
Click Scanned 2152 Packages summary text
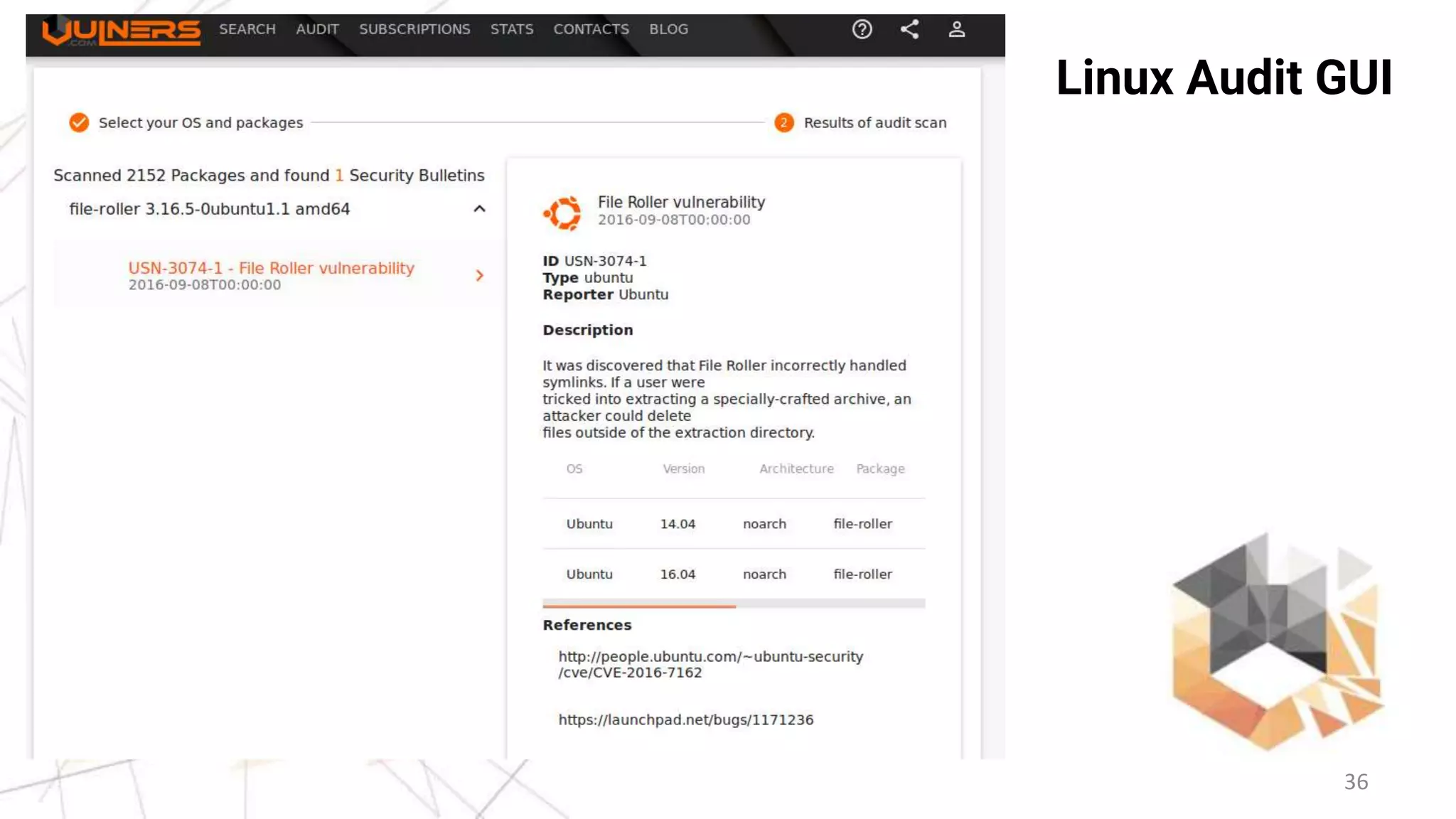[x=269, y=176]
